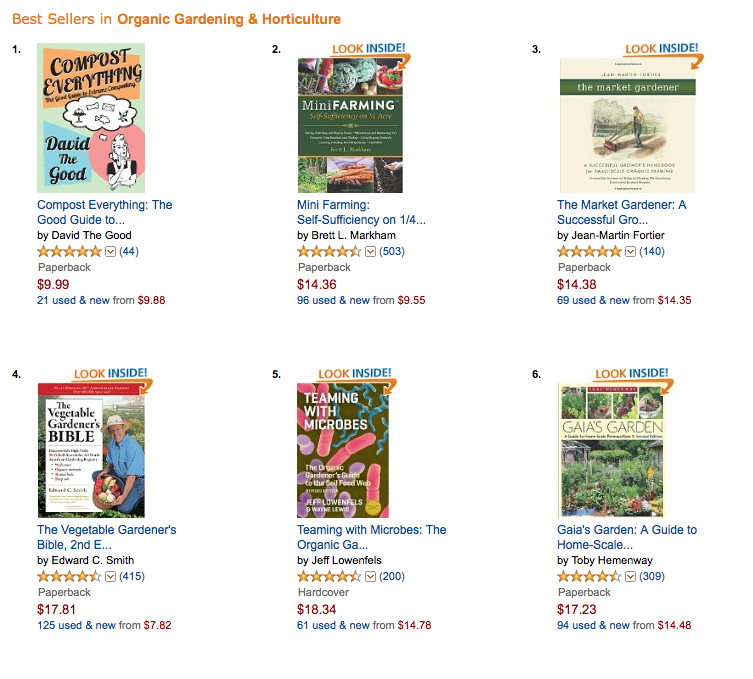The height and width of the screenshot is (679, 753).
Task: Click star rating of Gaia's Garden
Action: (589, 576)
